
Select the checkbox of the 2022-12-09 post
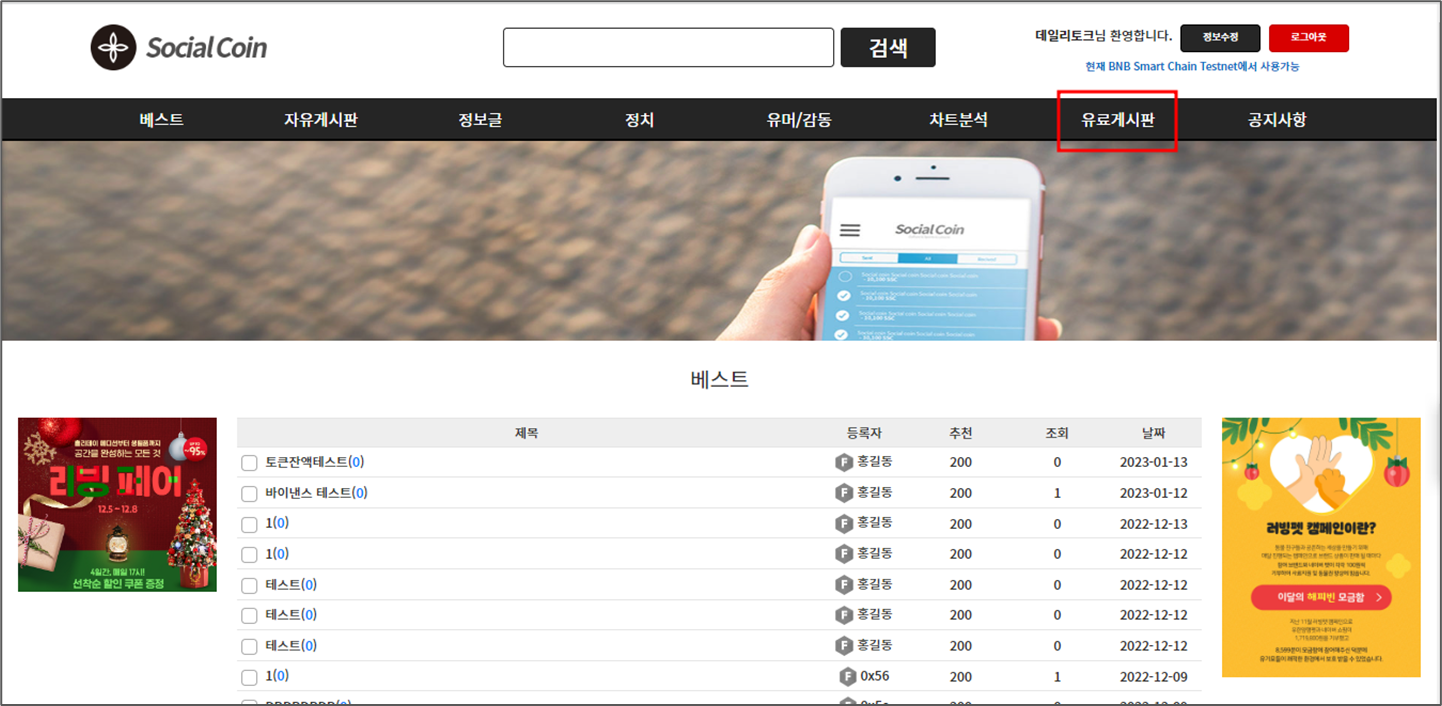coord(249,677)
